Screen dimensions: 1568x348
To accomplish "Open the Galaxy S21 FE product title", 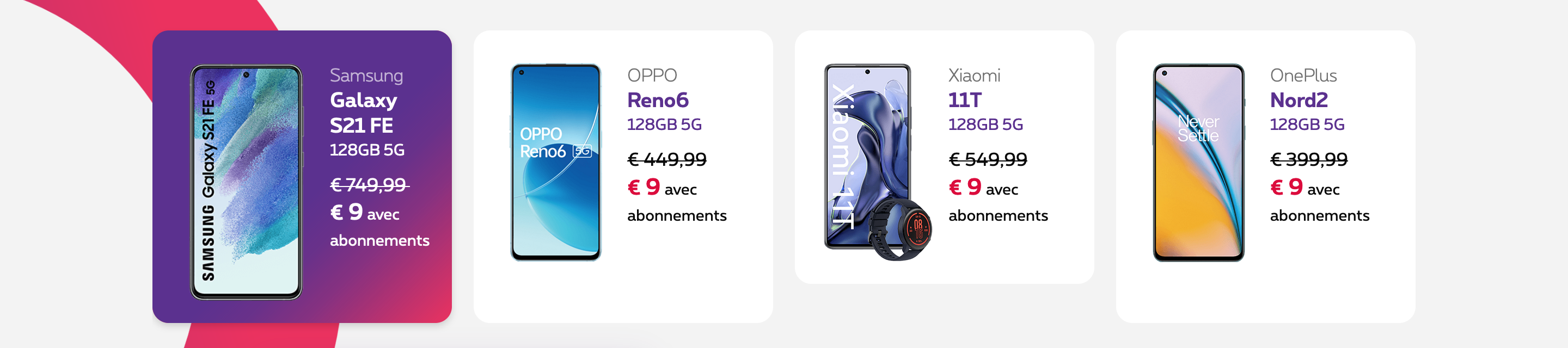I will pos(363,113).
